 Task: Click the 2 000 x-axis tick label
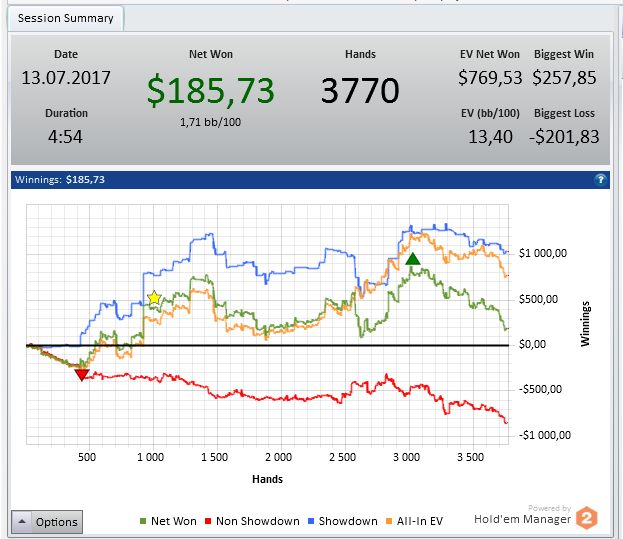pyautogui.click(x=278, y=457)
